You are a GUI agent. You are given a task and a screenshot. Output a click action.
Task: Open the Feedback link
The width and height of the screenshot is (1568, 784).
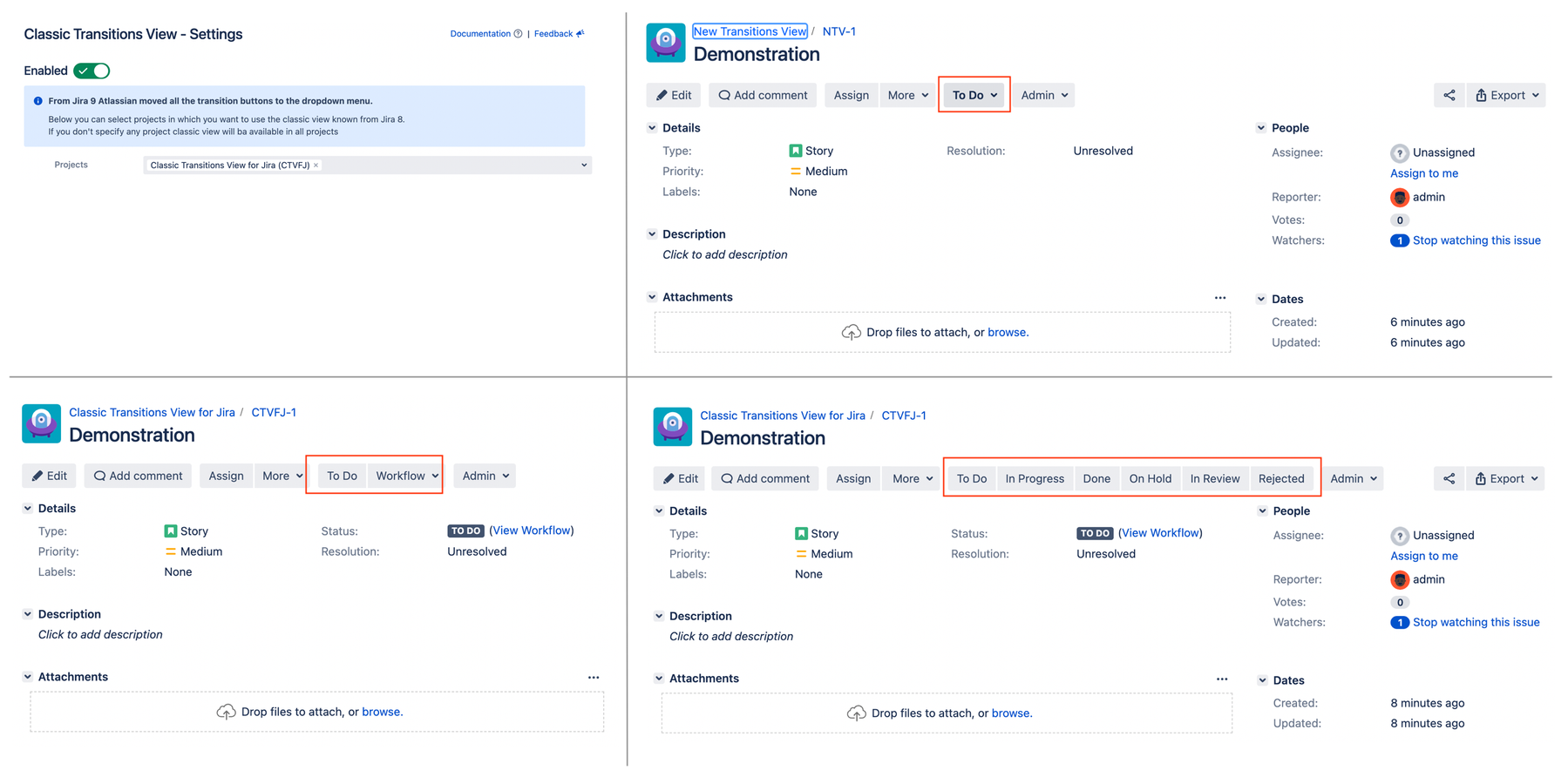(559, 34)
